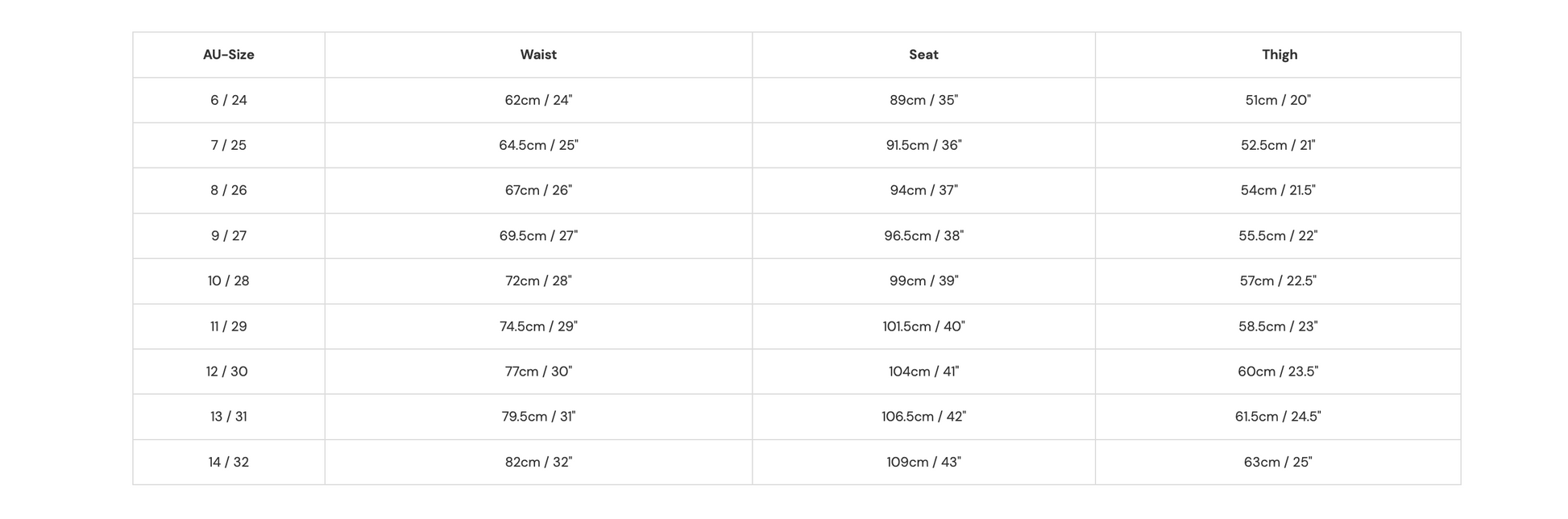Click the 101.5cm / 40" seat measurement
The height and width of the screenshot is (519, 1568).
point(923,326)
